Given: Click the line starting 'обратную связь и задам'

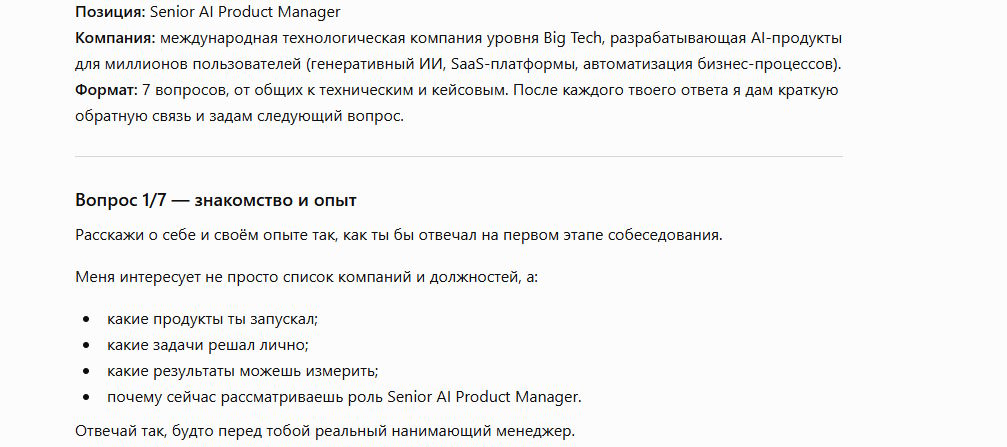Looking at the screenshot, I should [x=240, y=117].
